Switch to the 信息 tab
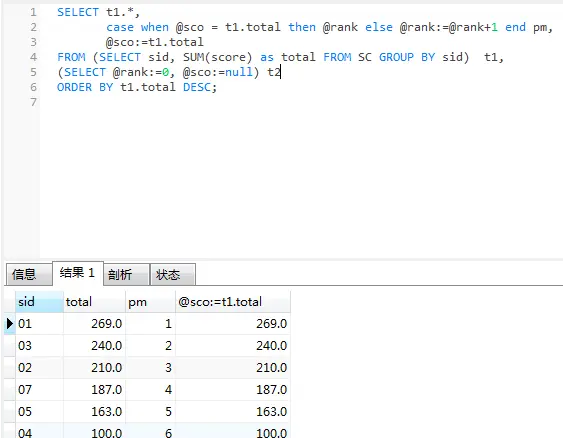This screenshot has width=563, height=438. coord(29,275)
